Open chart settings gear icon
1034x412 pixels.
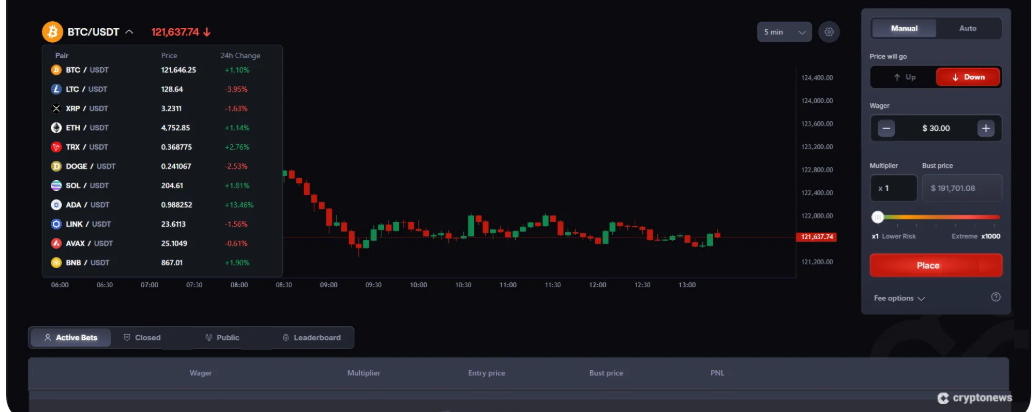point(829,32)
